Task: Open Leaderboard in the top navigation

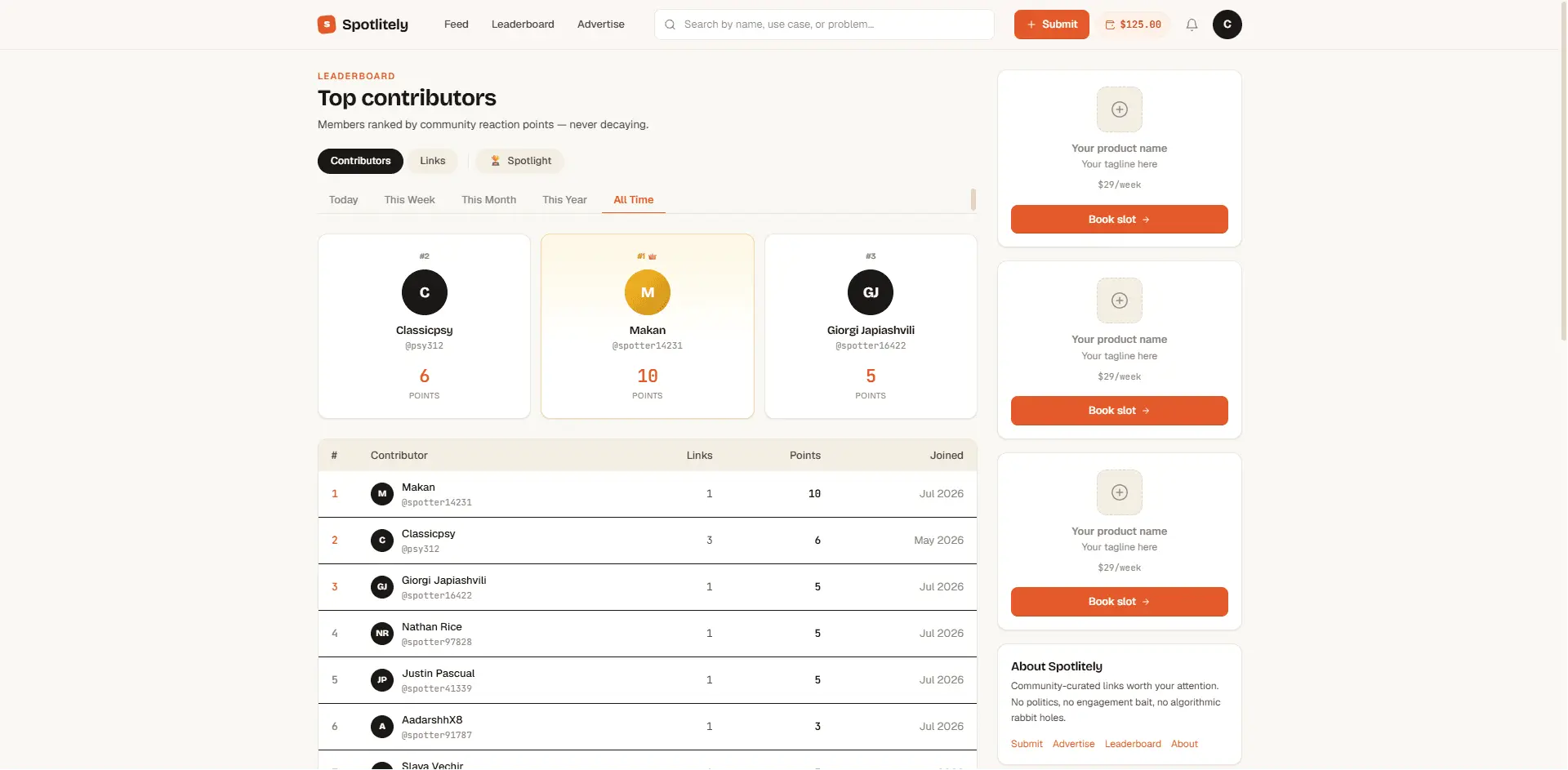Action: point(523,24)
